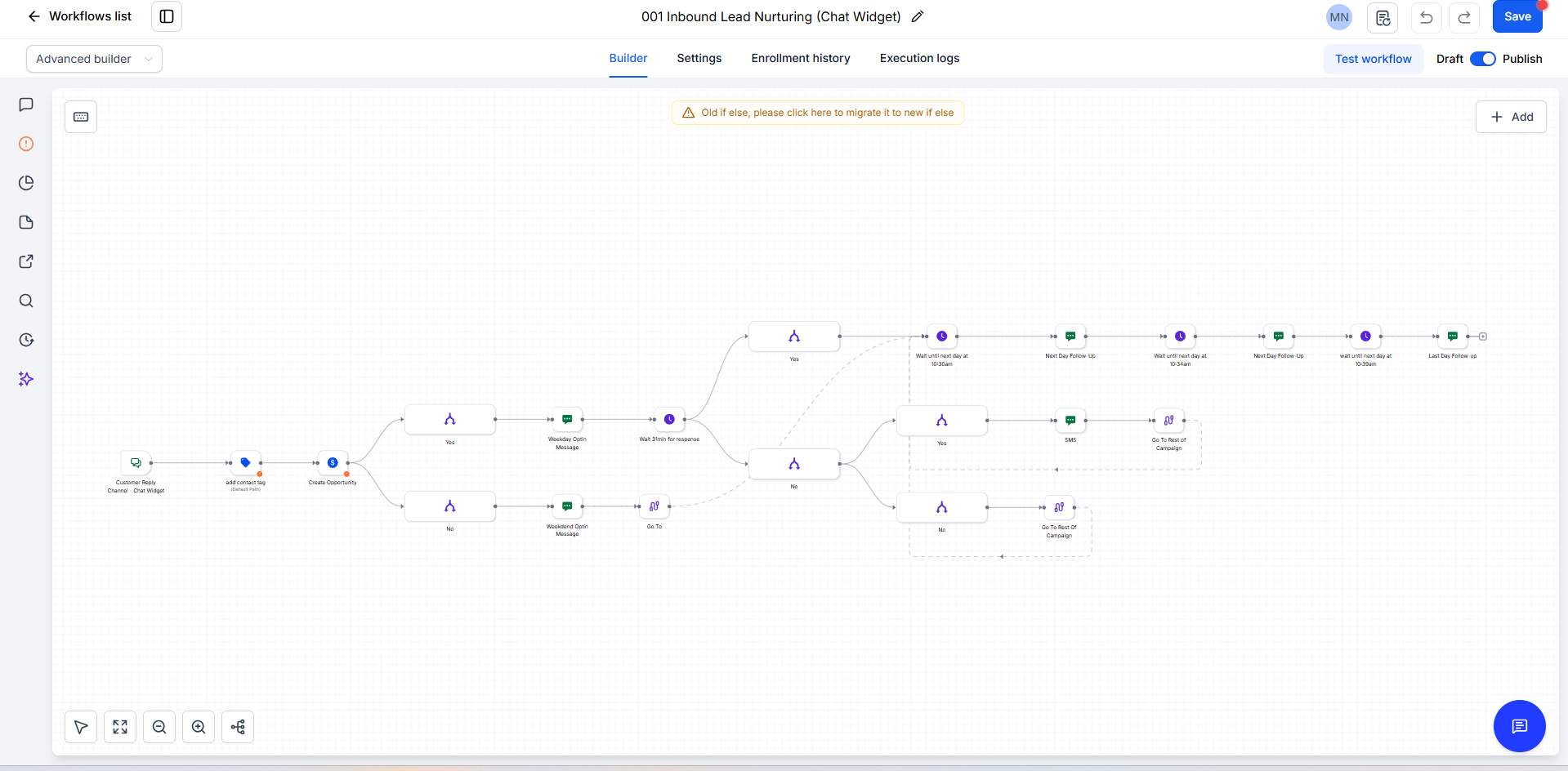Open the search sidebar icon

[x=26, y=301]
